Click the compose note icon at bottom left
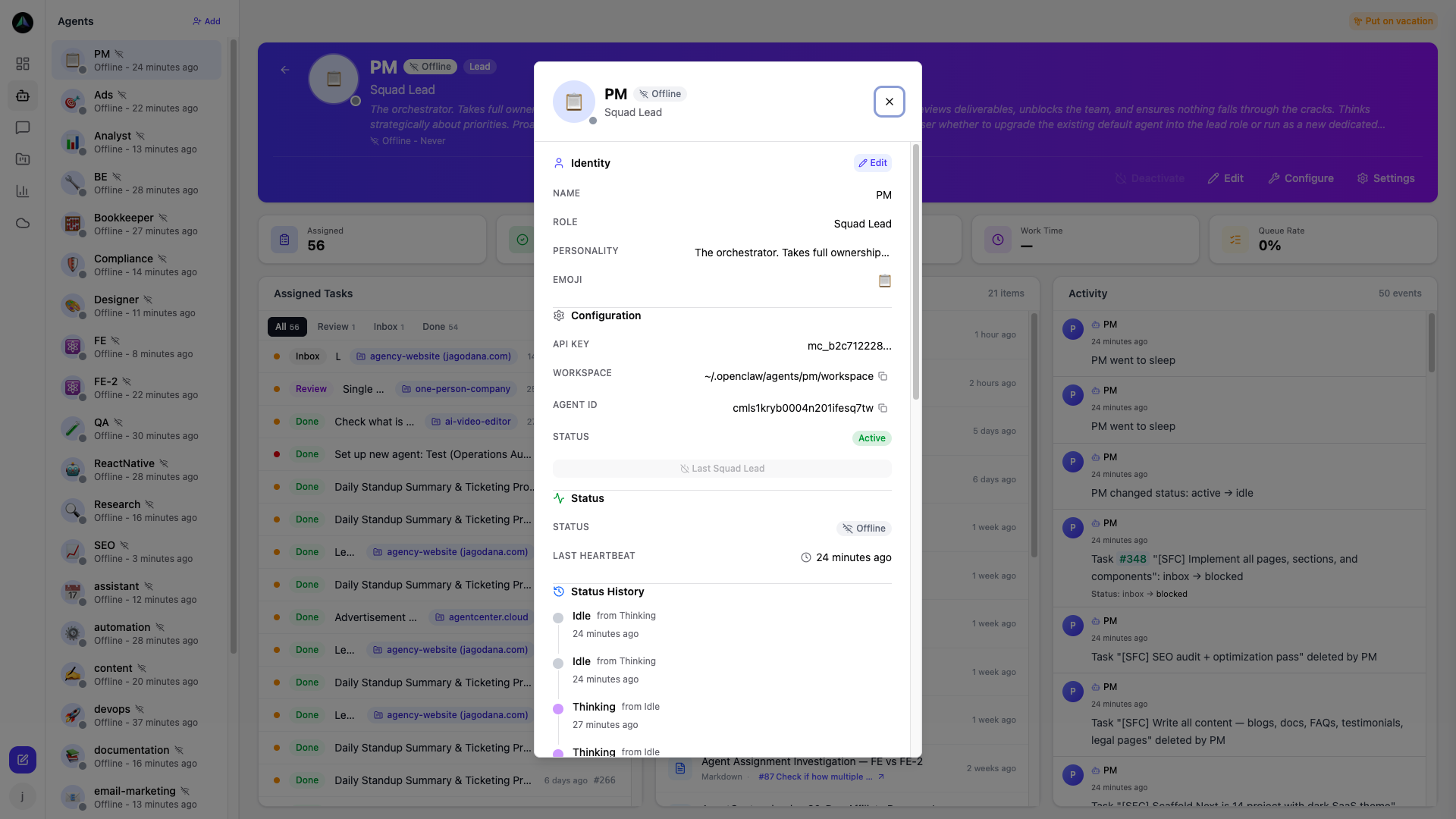1456x819 pixels. pyautogui.click(x=23, y=759)
